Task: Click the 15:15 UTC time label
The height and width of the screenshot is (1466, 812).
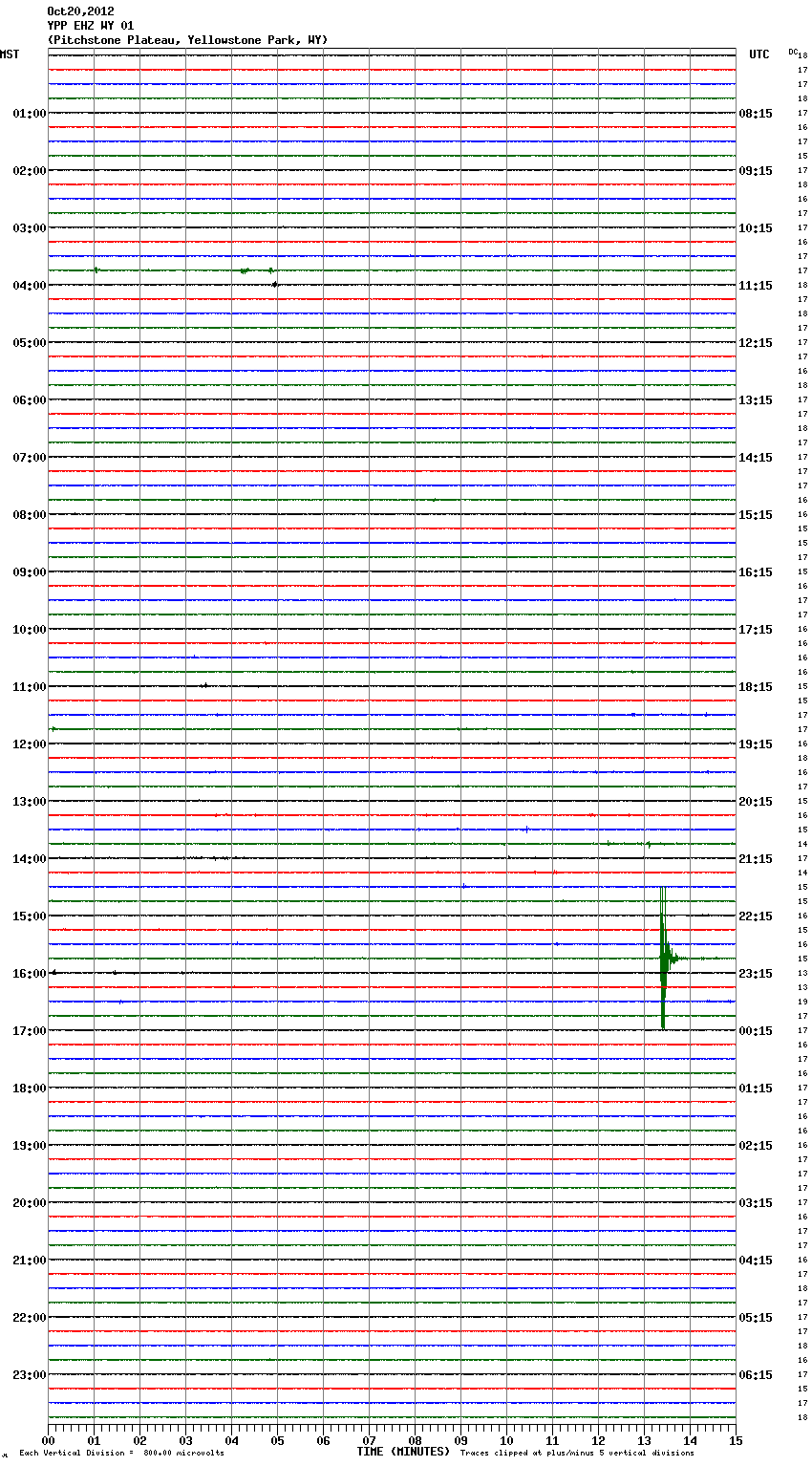Action: [756, 515]
